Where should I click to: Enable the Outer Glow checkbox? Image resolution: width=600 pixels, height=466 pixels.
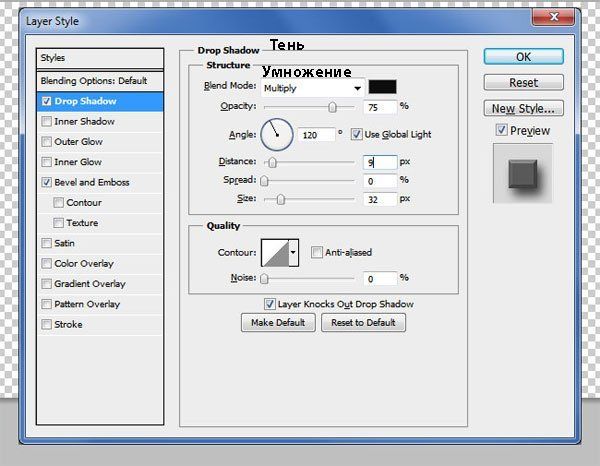[x=47, y=142]
